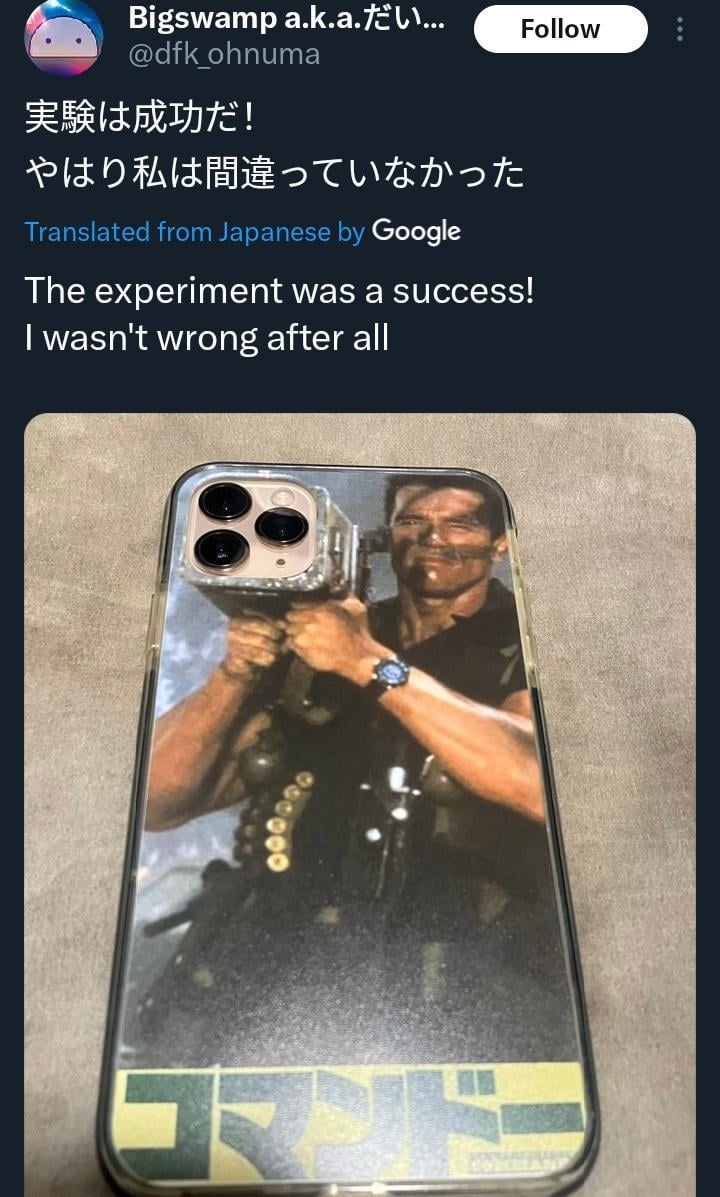Open the Bigswamp profile avatar
The width and height of the screenshot is (720, 1197).
[x=64, y=38]
